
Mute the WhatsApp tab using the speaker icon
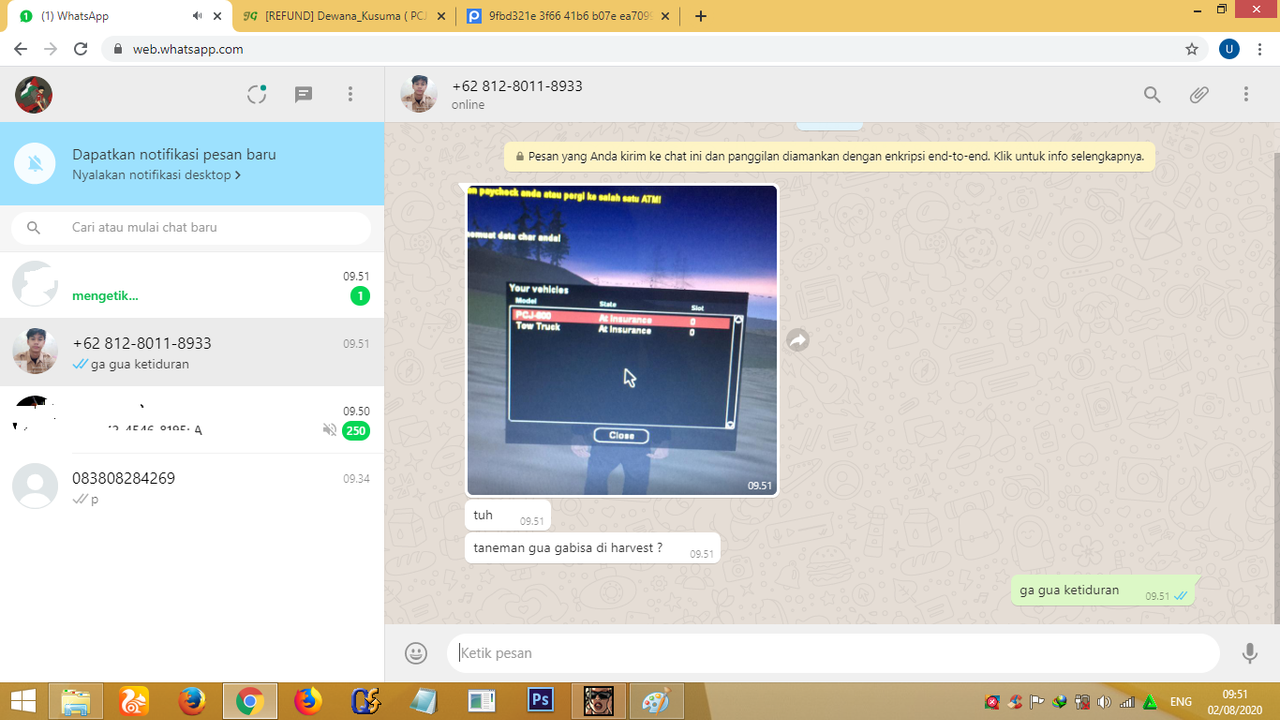(x=197, y=16)
